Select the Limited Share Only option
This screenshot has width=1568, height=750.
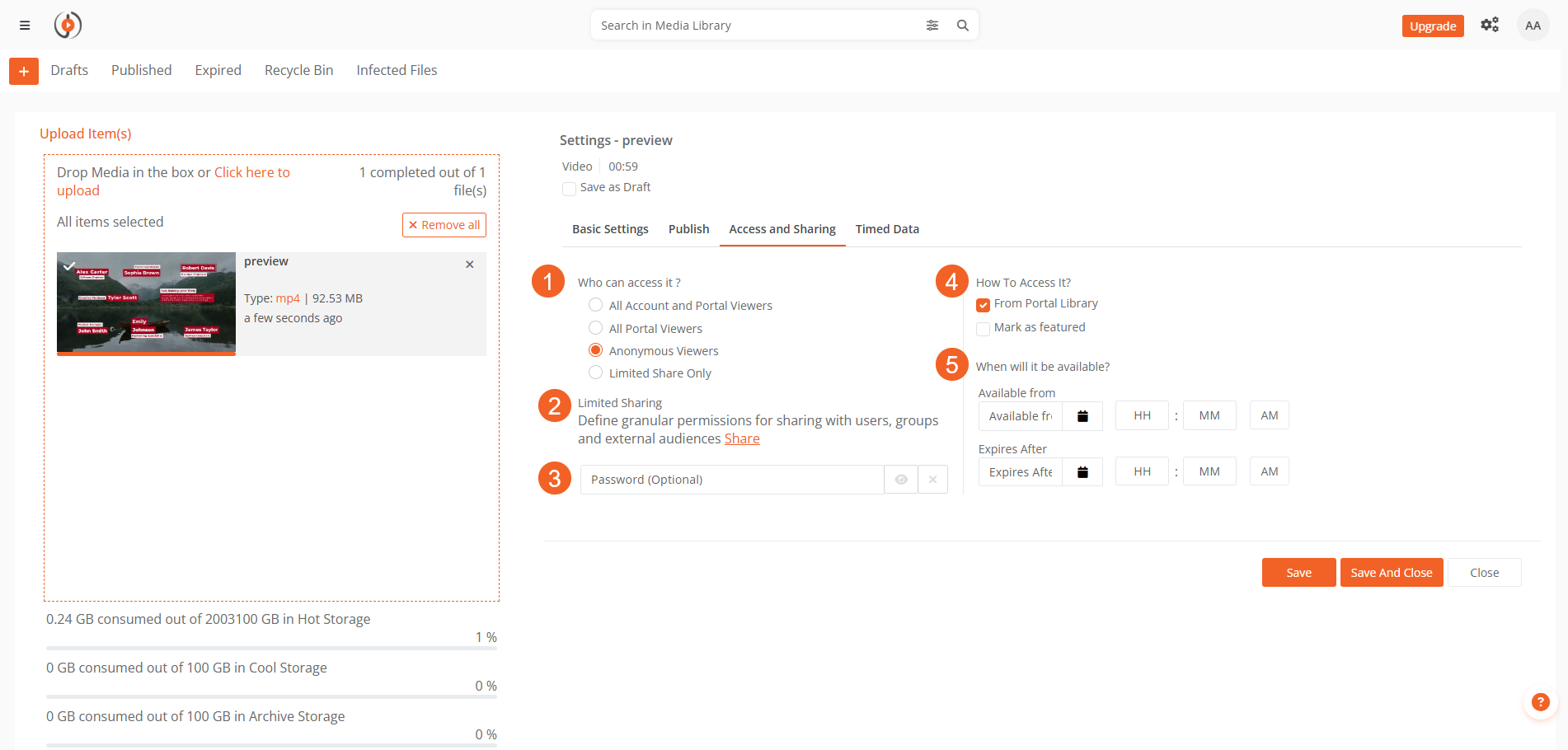(595, 373)
